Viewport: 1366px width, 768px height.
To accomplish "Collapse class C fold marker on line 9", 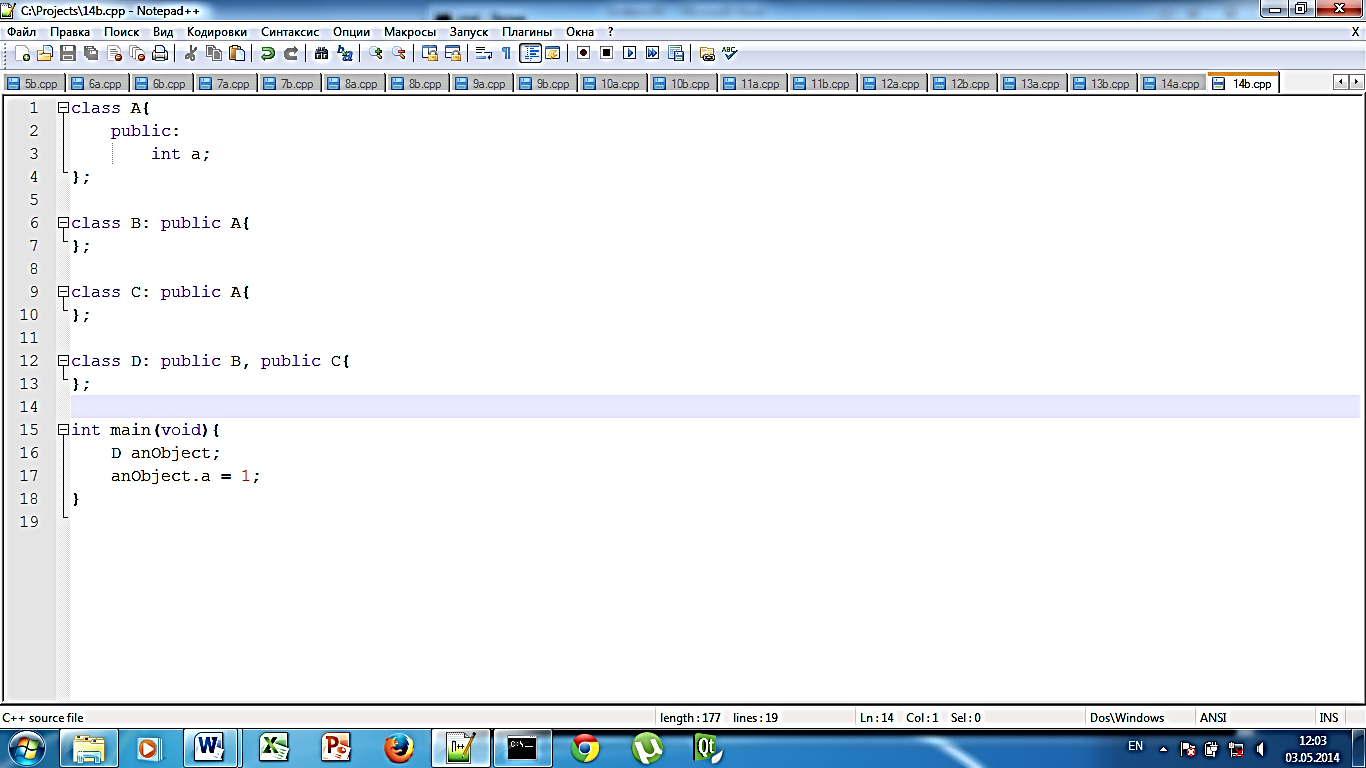I will point(63,292).
